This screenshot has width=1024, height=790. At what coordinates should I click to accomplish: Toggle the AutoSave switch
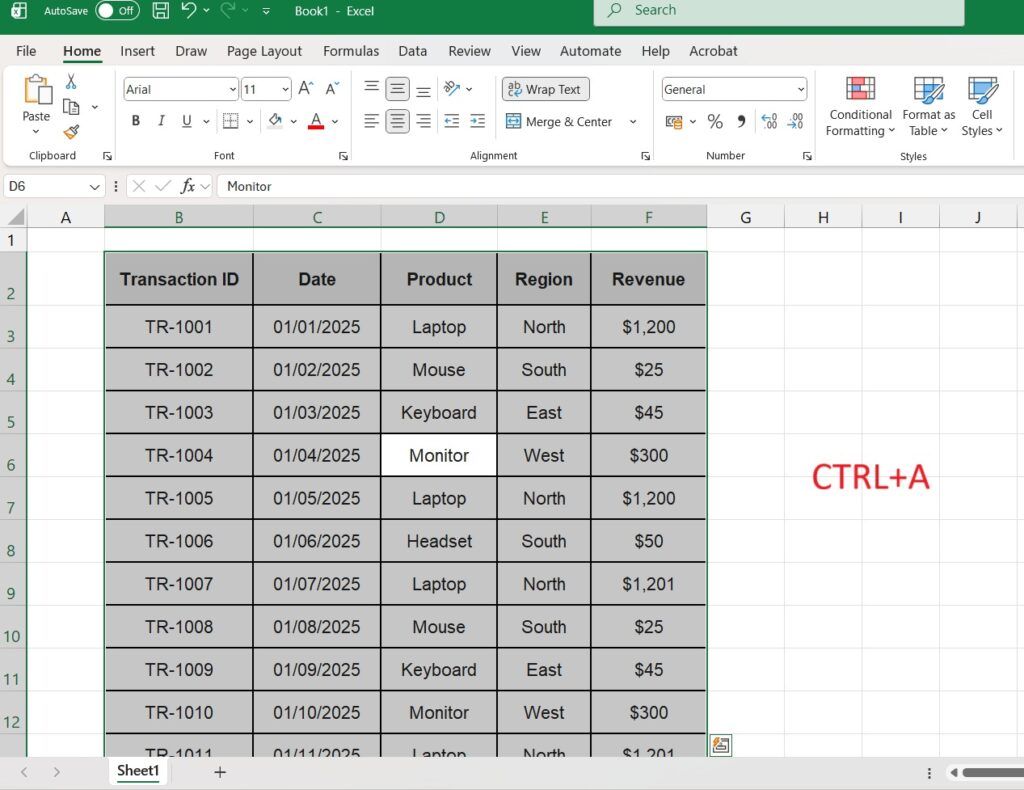(x=117, y=11)
